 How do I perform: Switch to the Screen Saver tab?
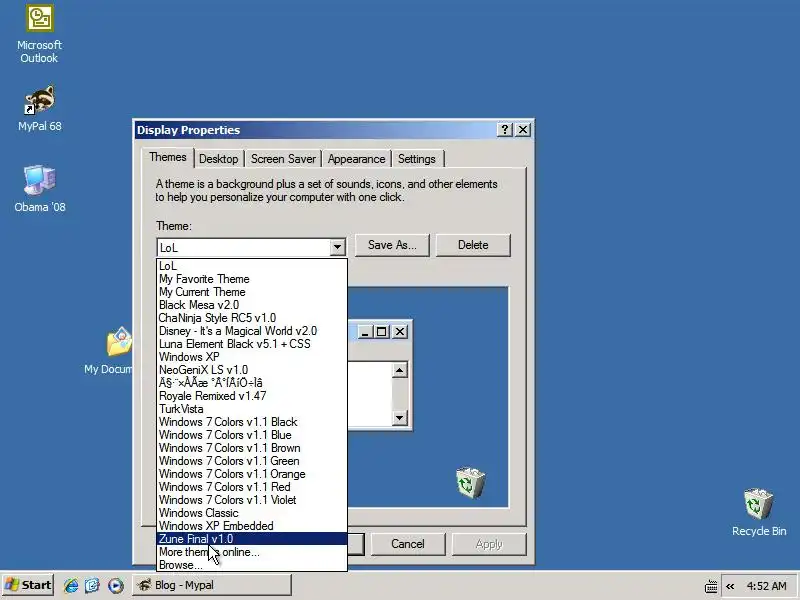pyautogui.click(x=283, y=159)
